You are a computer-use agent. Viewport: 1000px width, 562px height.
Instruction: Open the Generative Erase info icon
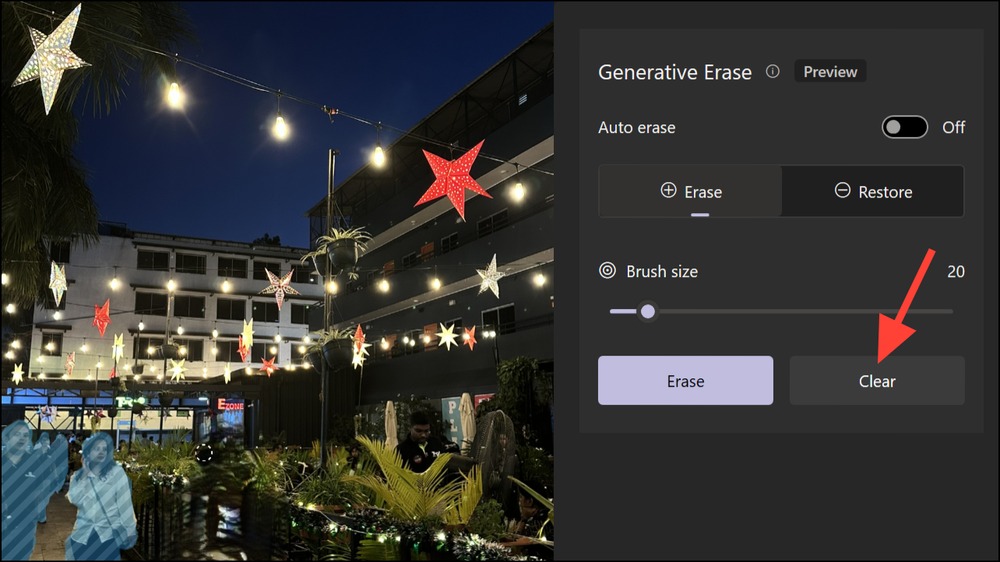point(772,71)
